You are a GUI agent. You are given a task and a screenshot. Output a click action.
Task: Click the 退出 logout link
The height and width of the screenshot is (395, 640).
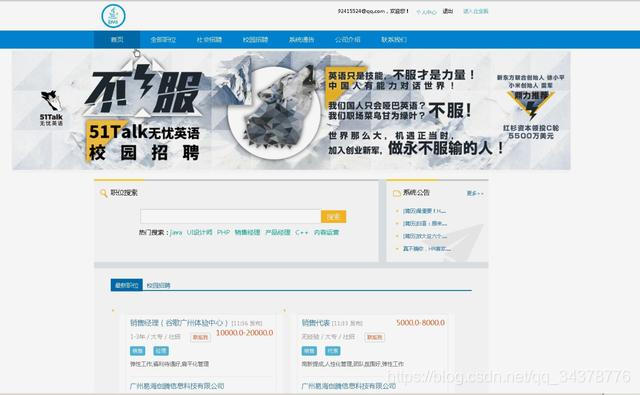point(448,11)
